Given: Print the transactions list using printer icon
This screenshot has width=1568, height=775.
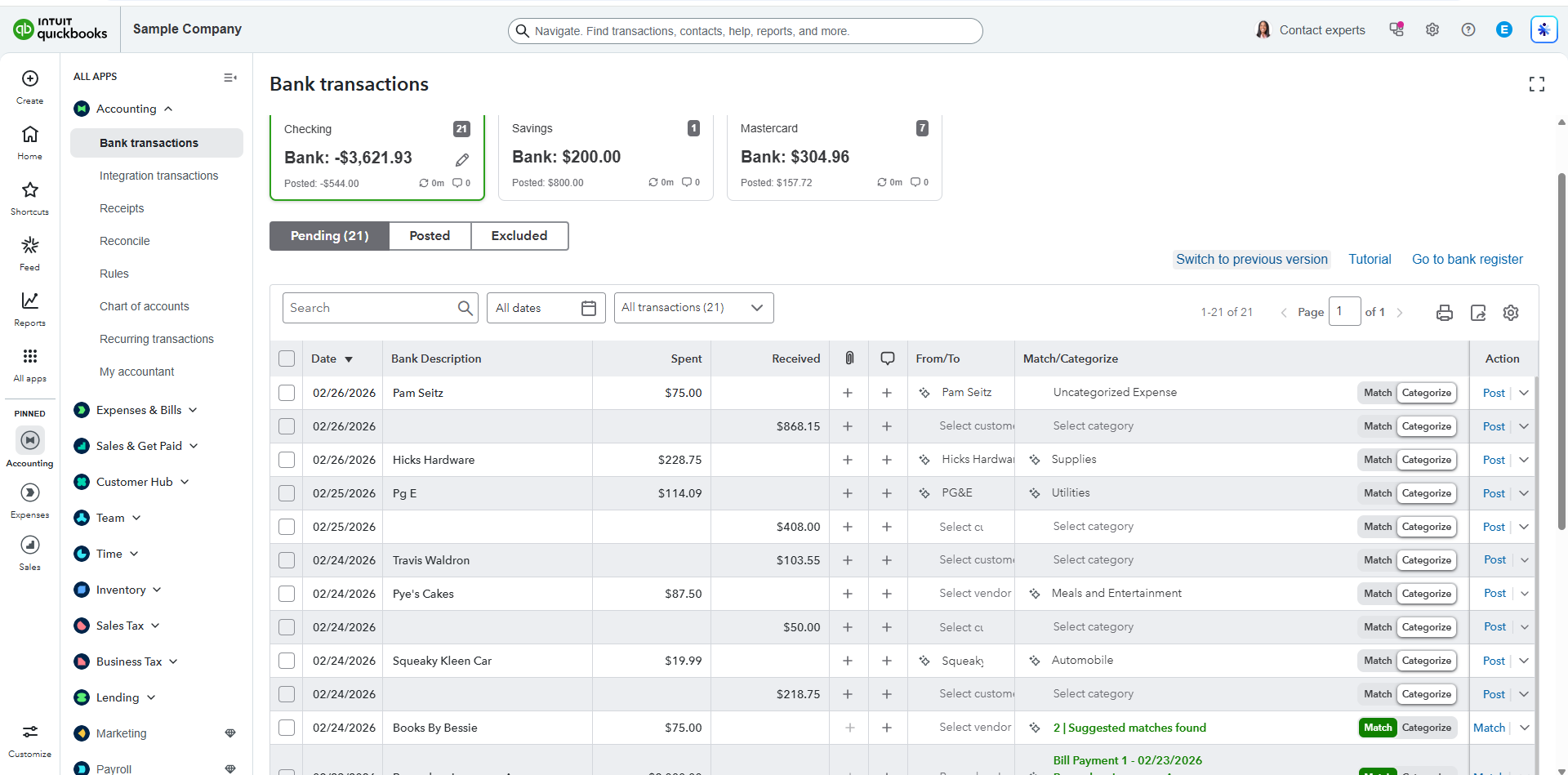Looking at the screenshot, I should pyautogui.click(x=1444, y=313).
